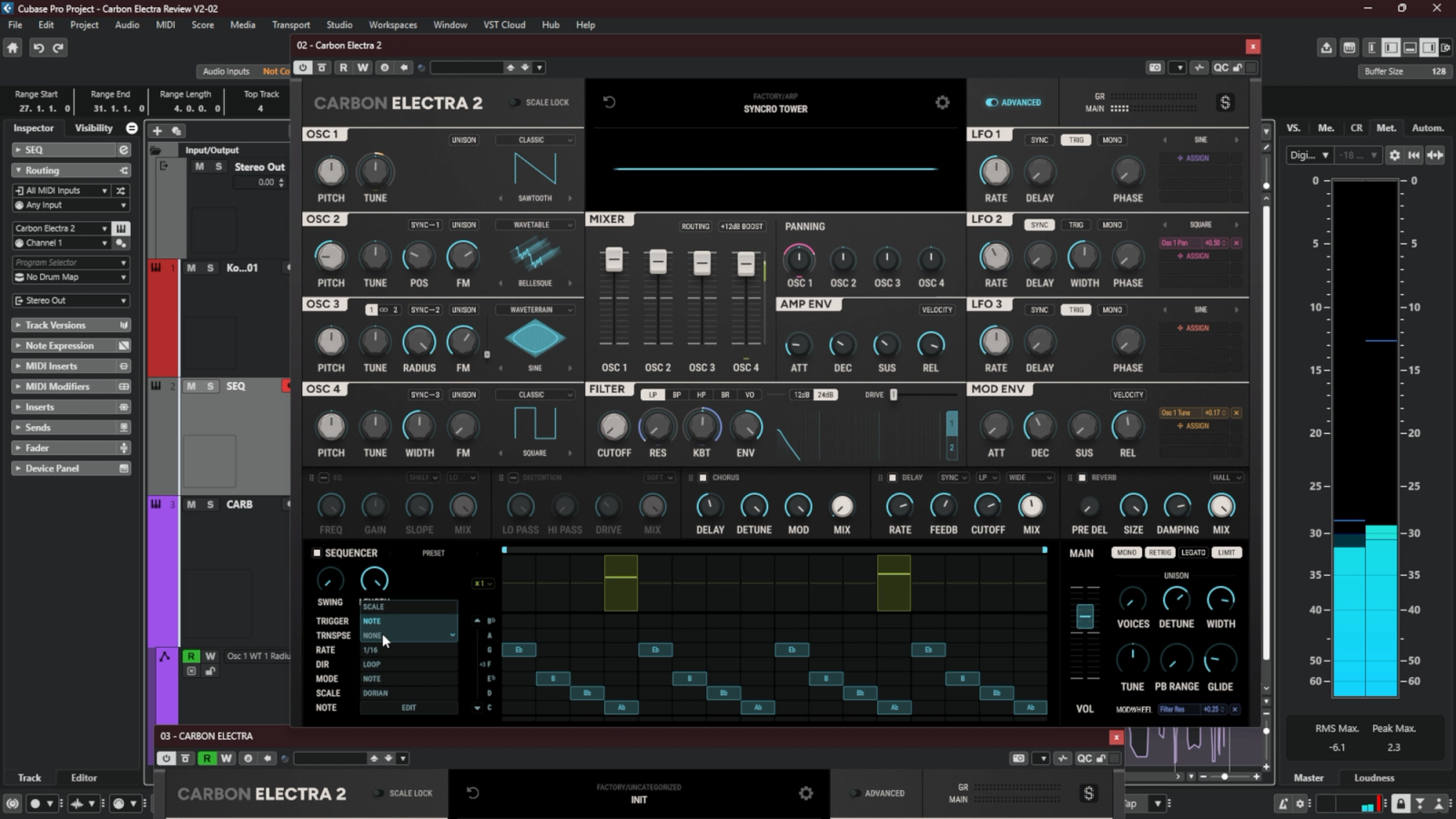The image size is (1456, 819).
Task: Adjust OSC 1 mixer fader
Action: [x=614, y=259]
